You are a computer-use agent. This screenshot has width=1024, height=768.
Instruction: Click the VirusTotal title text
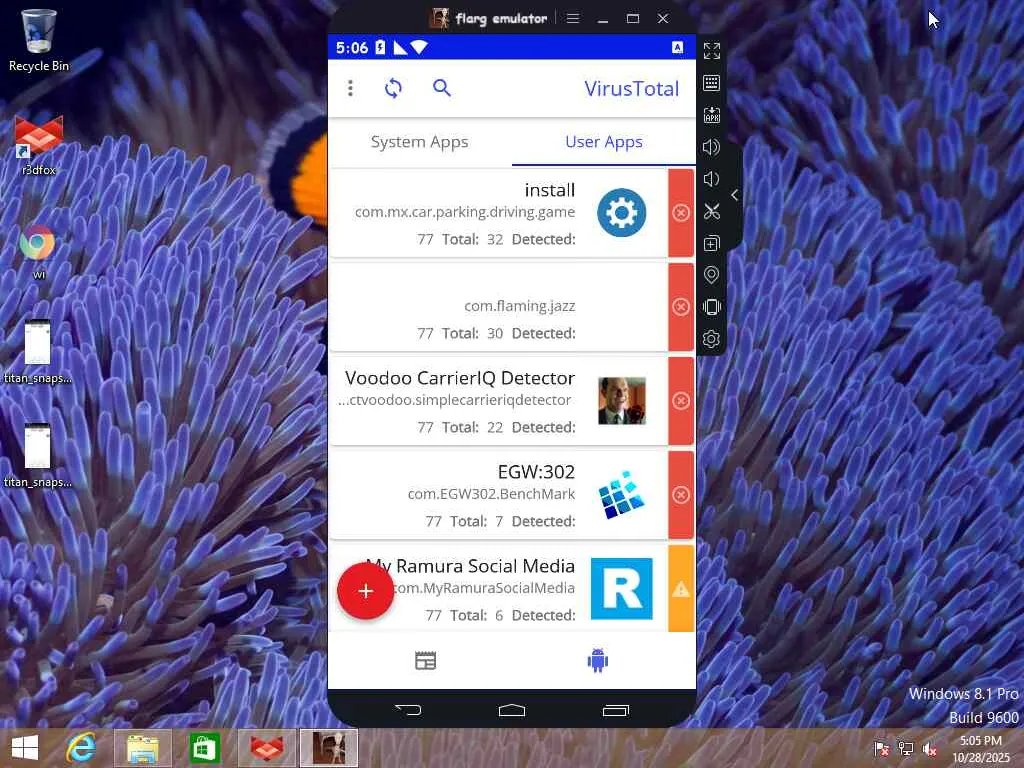(x=632, y=88)
